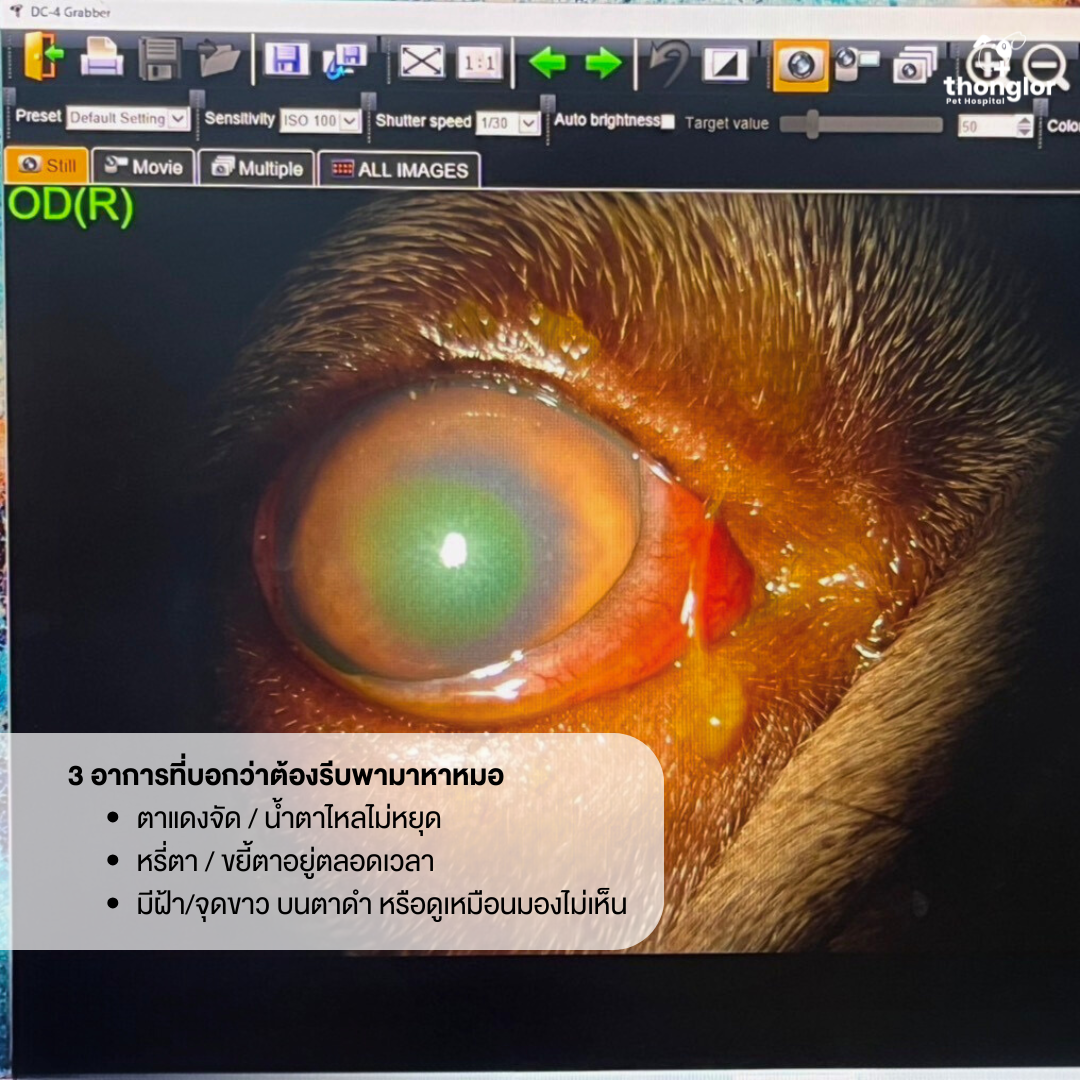Click the exit door icon
Image resolution: width=1080 pixels, height=1080 pixels.
click(43, 60)
